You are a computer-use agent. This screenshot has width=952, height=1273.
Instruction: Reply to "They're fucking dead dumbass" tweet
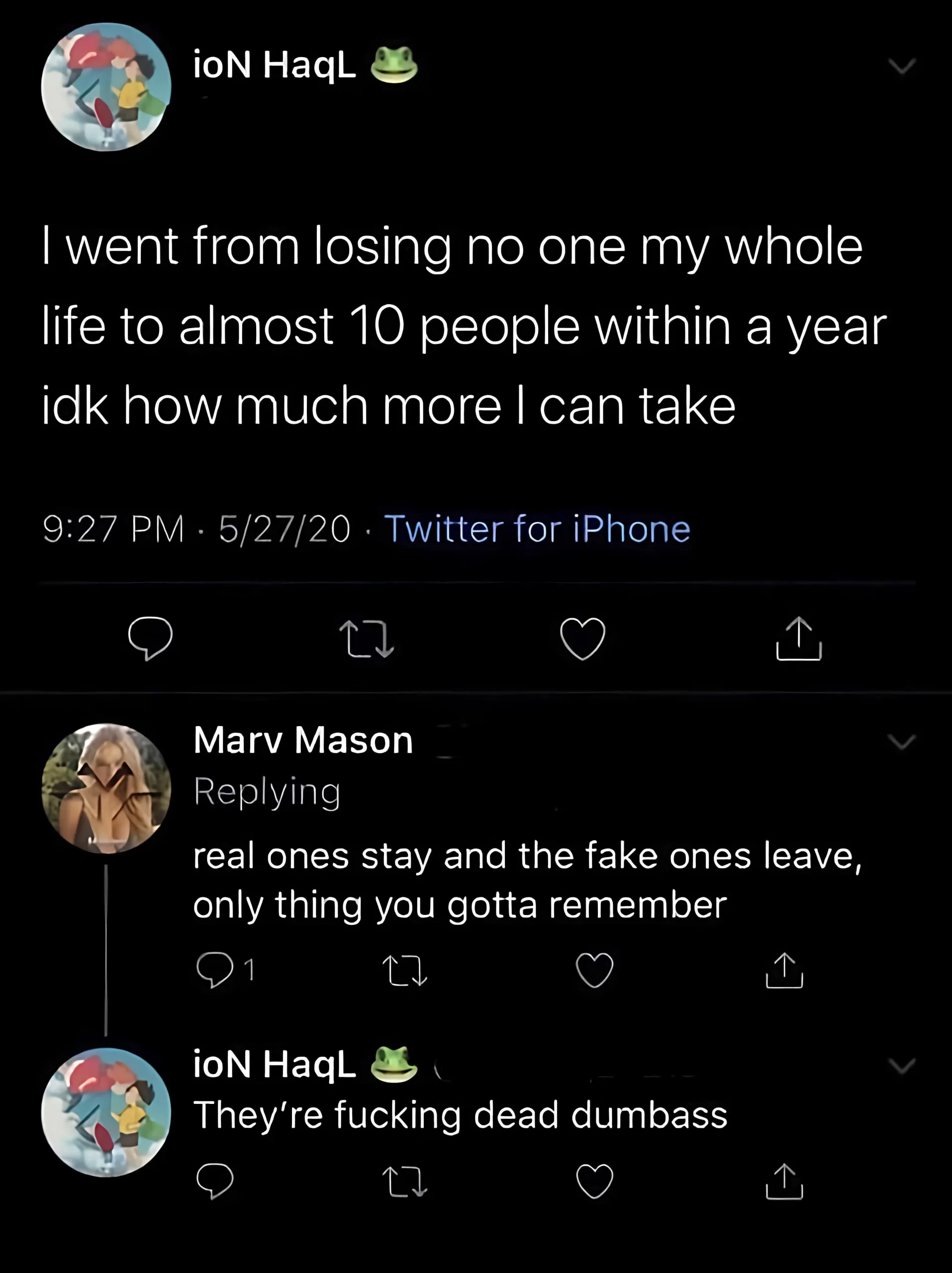point(215,1181)
